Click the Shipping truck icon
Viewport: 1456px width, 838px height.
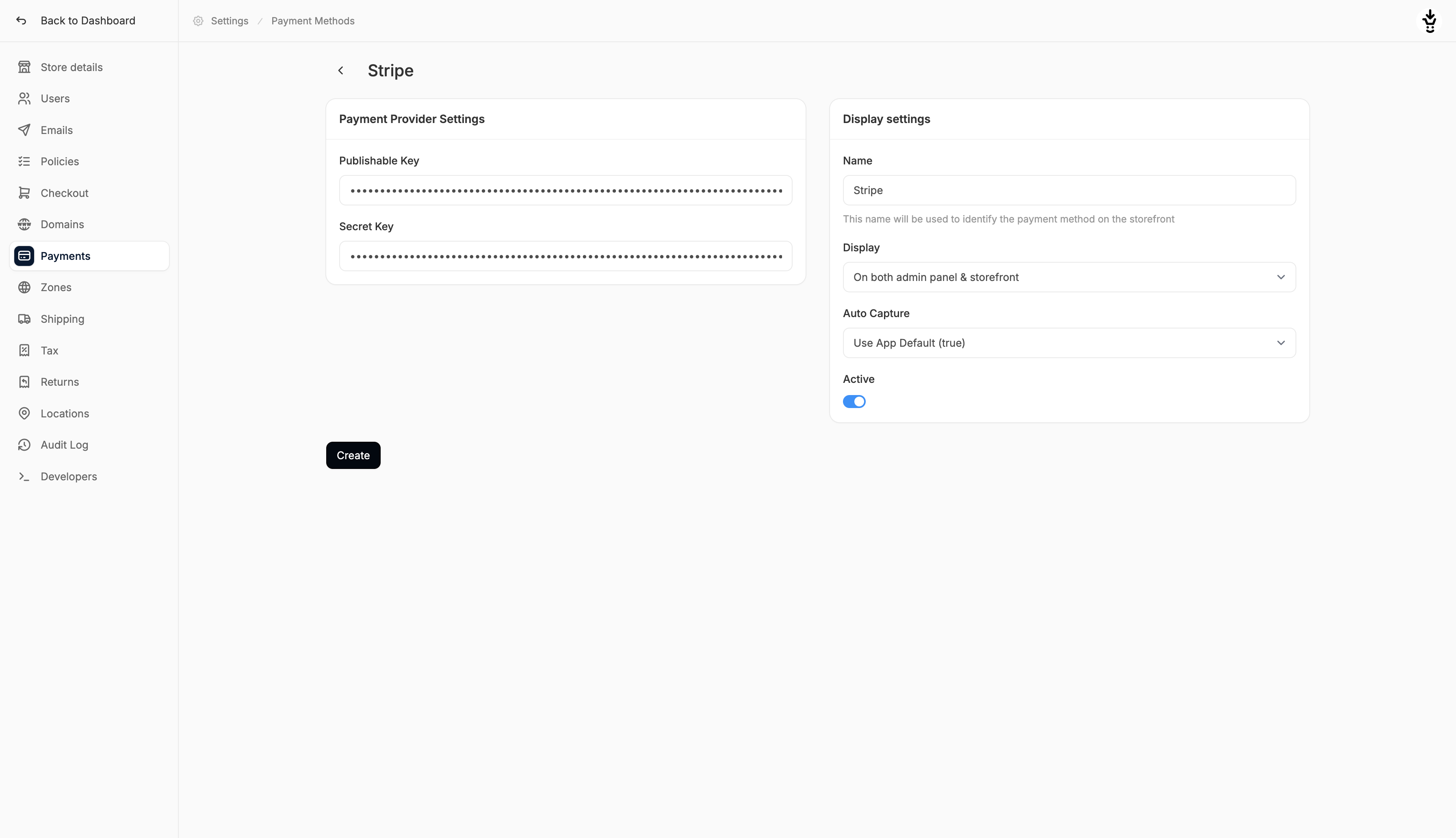coord(24,319)
